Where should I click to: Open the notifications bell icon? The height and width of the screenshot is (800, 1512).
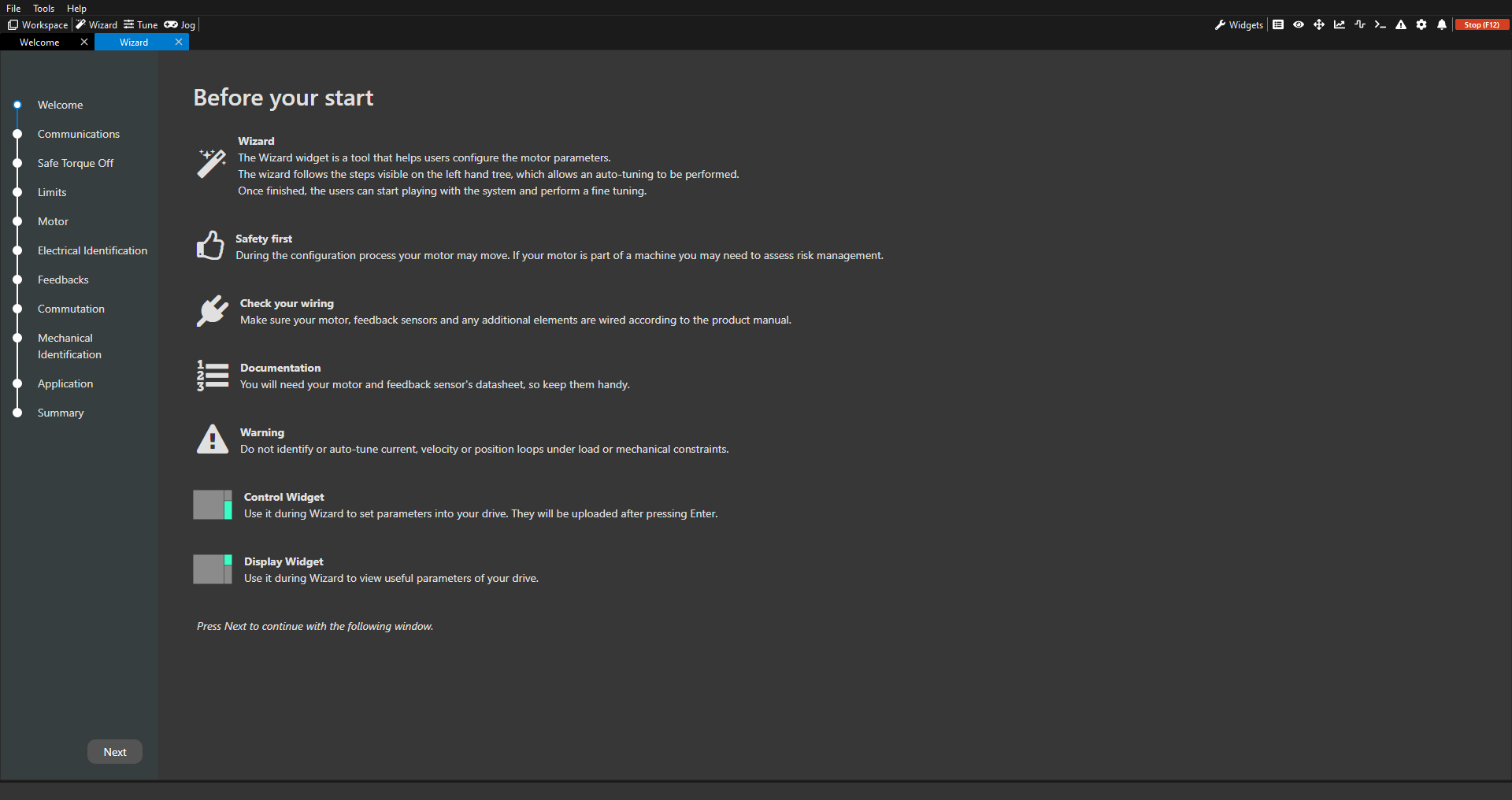[1441, 24]
